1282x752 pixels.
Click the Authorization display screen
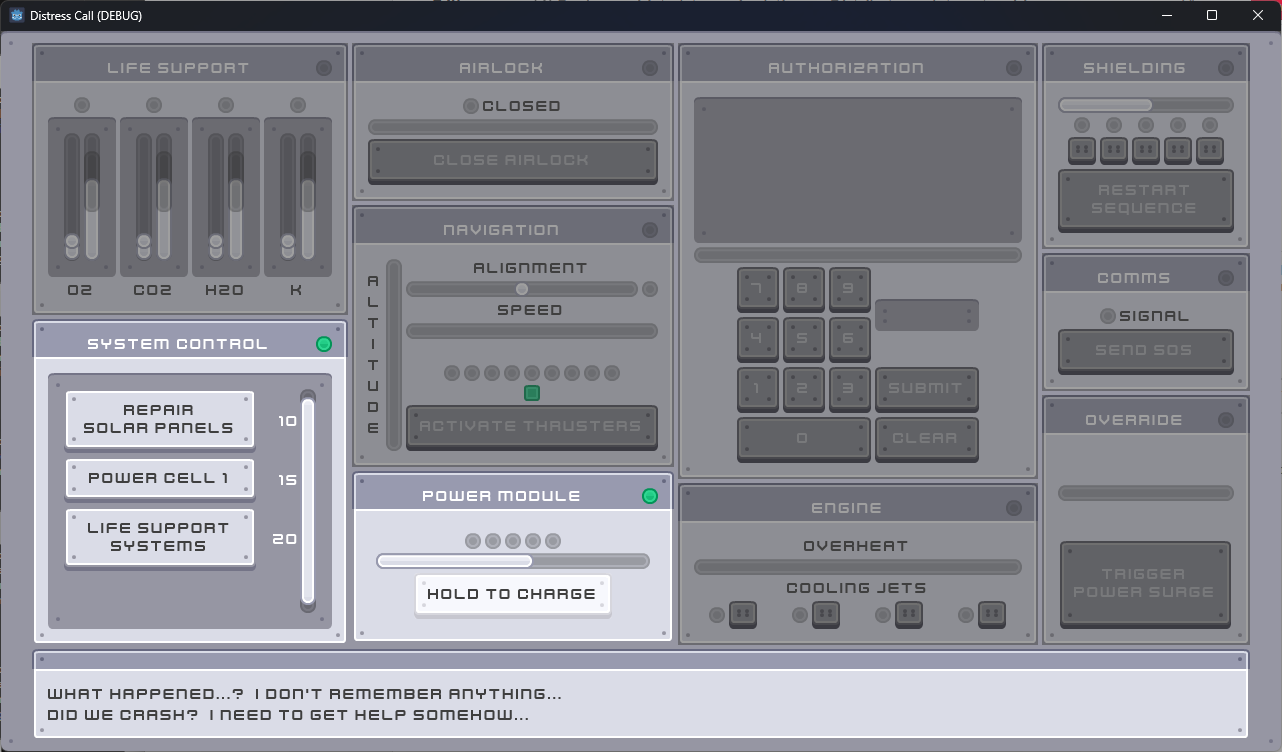pyautogui.click(x=858, y=170)
